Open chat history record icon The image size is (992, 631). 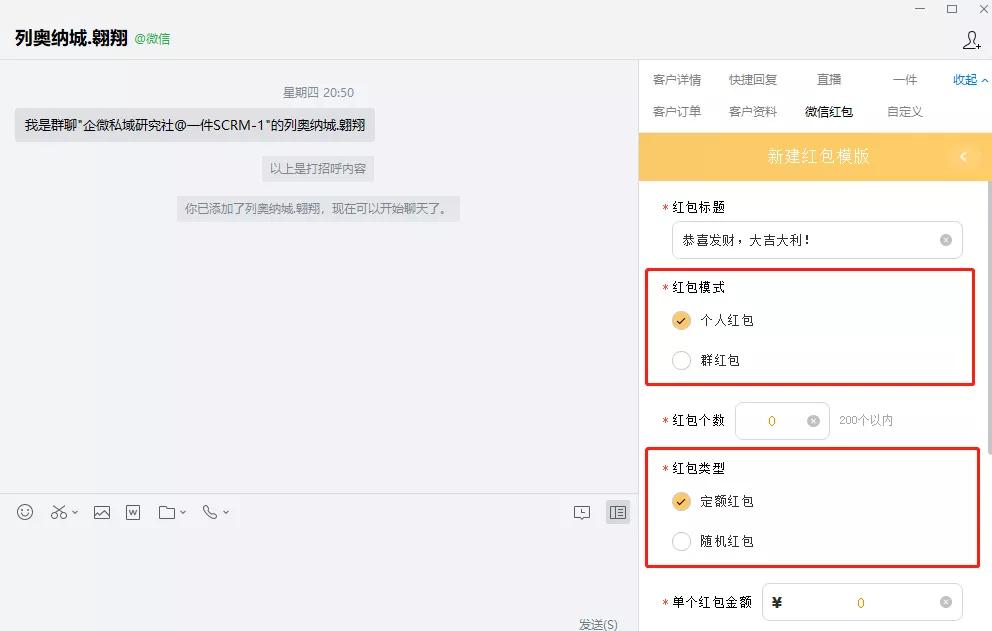[x=582, y=511]
